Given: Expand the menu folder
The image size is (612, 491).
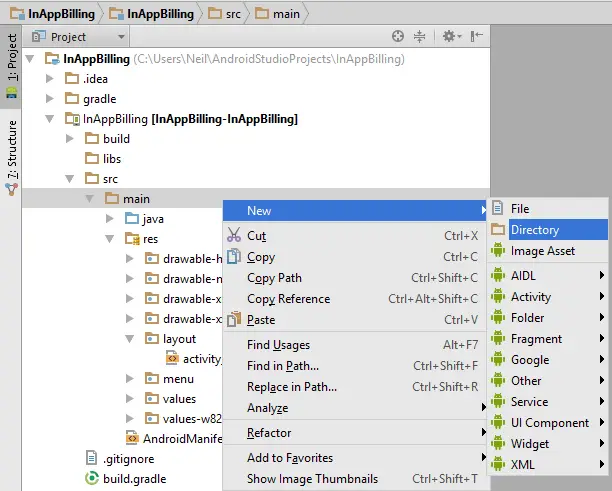Looking at the screenshot, I should (130, 379).
